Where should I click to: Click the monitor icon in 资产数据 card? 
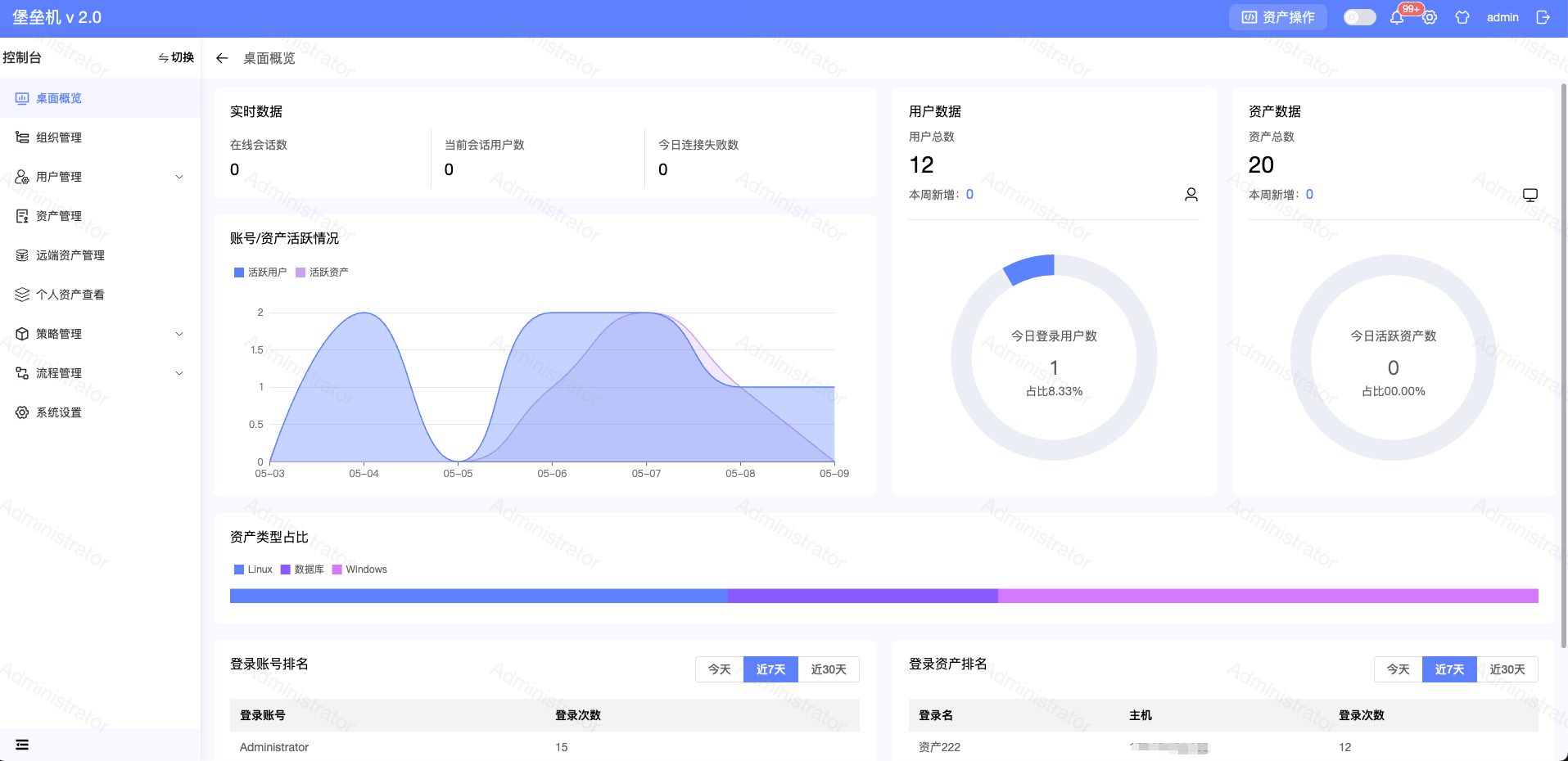point(1530,195)
